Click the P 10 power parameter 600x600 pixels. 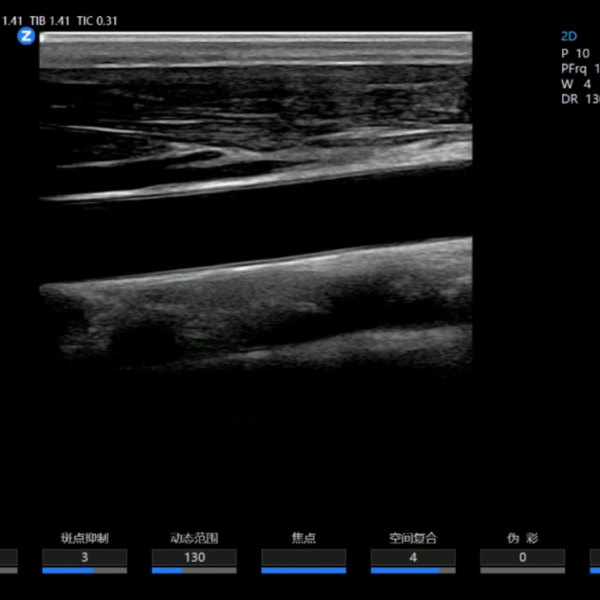575,53
